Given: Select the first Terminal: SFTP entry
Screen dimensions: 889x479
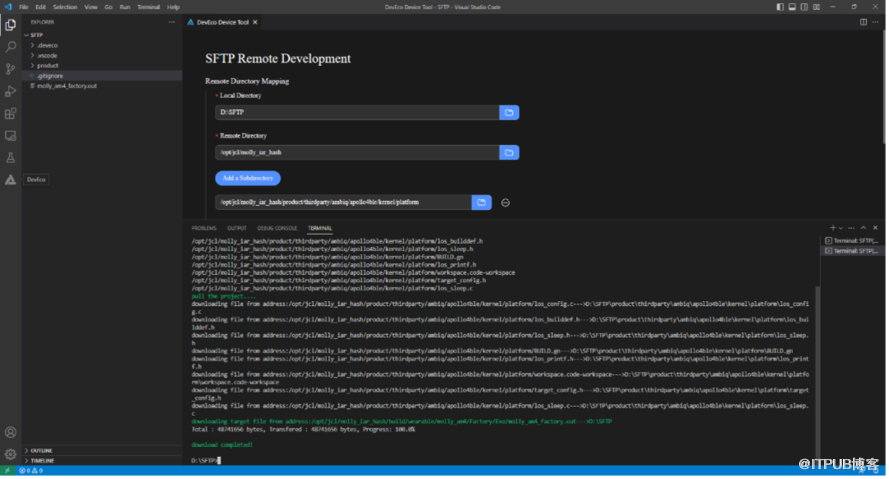Looking at the screenshot, I should click(853, 241).
